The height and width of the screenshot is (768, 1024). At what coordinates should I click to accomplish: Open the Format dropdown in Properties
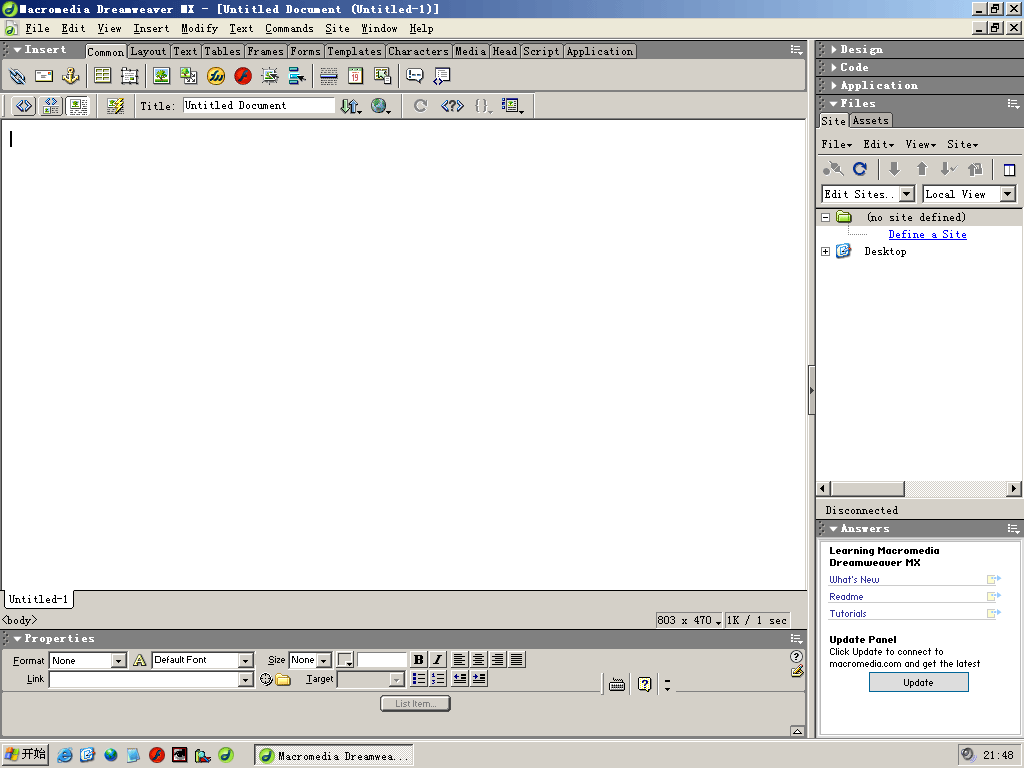(x=118, y=661)
